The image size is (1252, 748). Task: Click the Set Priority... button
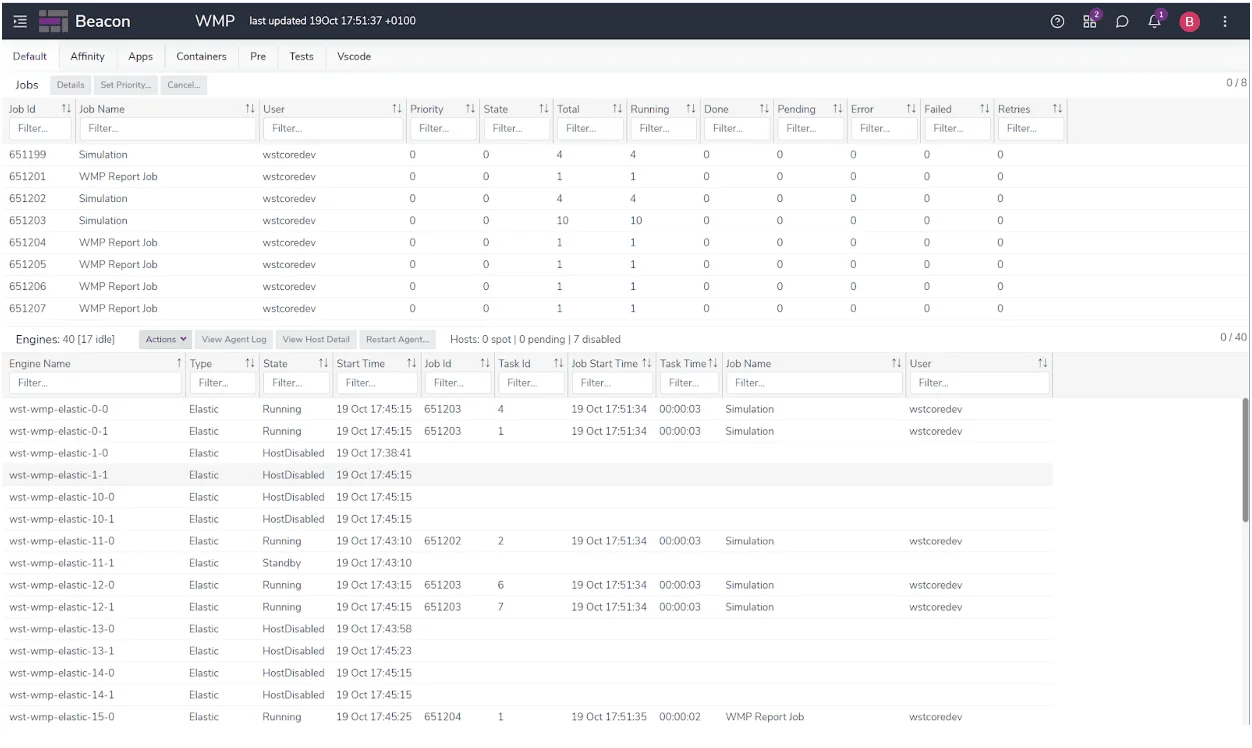tap(125, 85)
